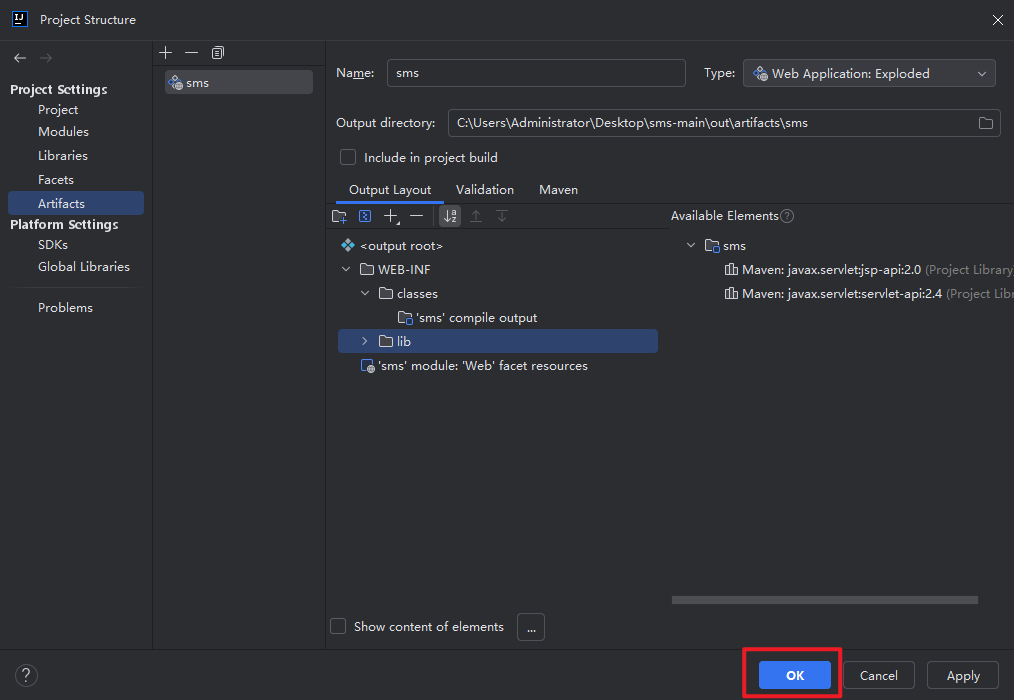This screenshot has height=700, width=1014.
Task: Add a new artifact with plus icon
Action: 166,52
